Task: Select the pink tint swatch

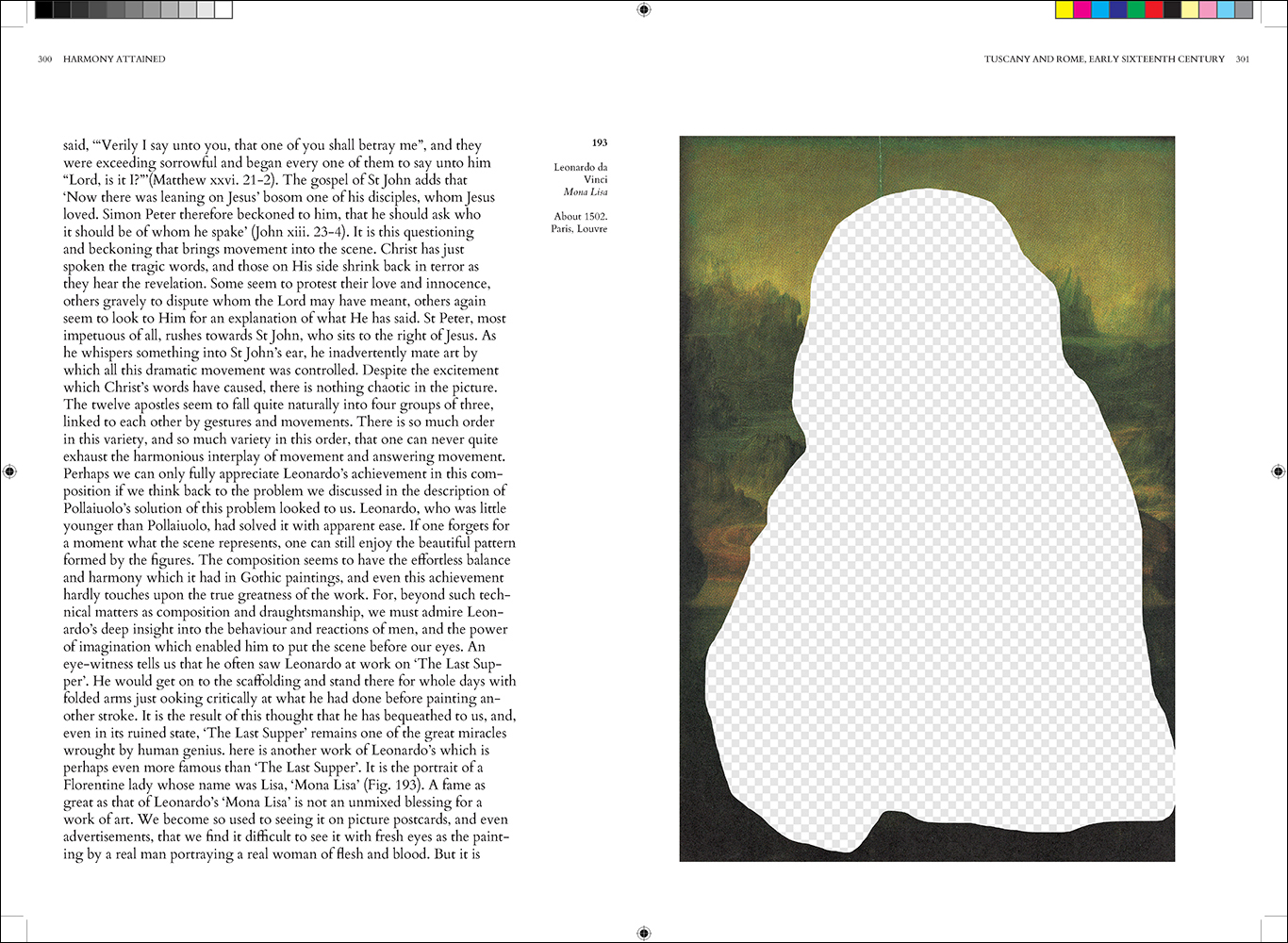Action: 1208,9
